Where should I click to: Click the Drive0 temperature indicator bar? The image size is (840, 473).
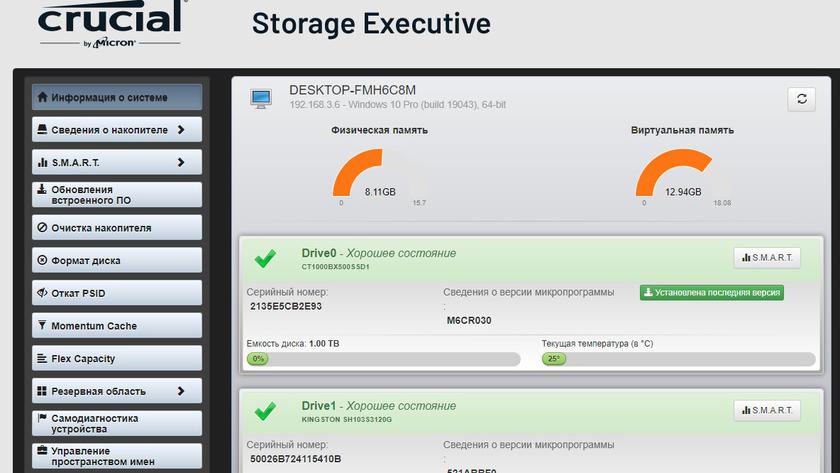coord(678,358)
